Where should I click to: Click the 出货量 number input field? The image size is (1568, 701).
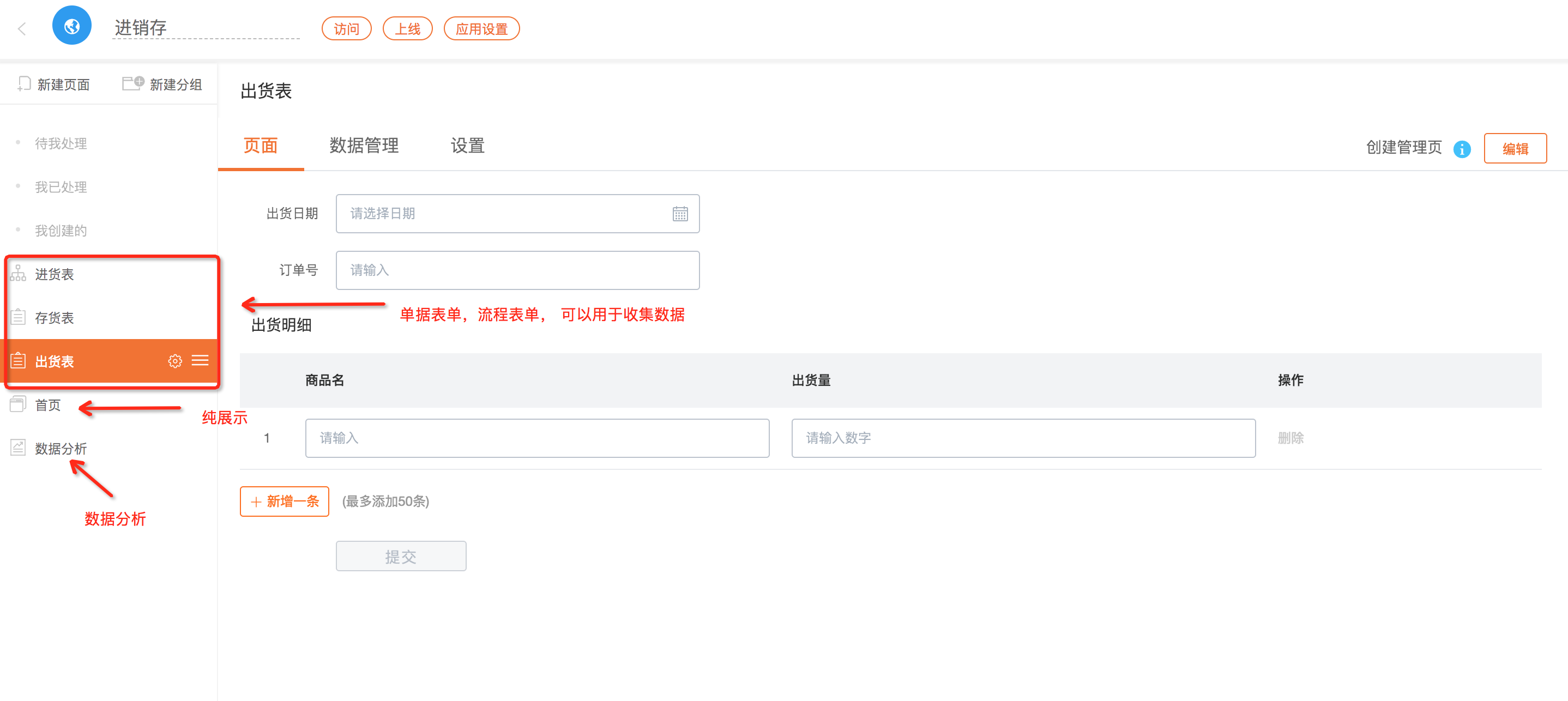[1023, 438]
